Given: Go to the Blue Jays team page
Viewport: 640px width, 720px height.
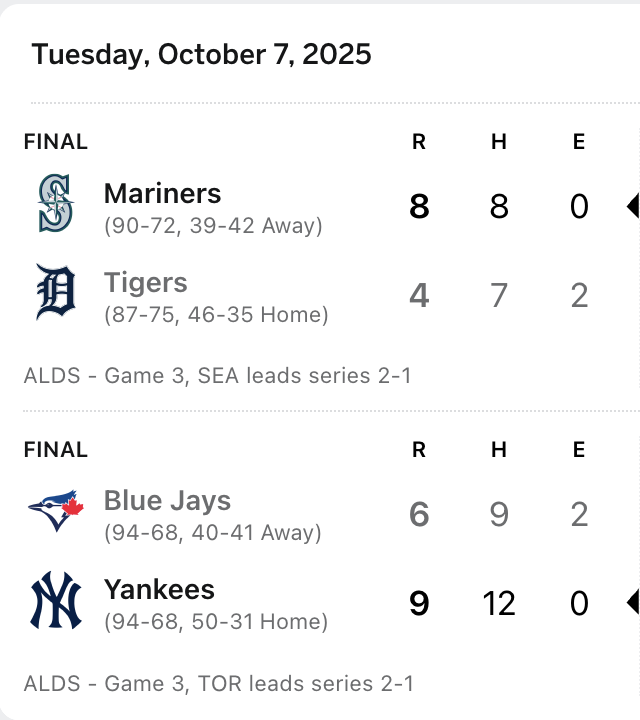Looking at the screenshot, I should tap(167, 501).
